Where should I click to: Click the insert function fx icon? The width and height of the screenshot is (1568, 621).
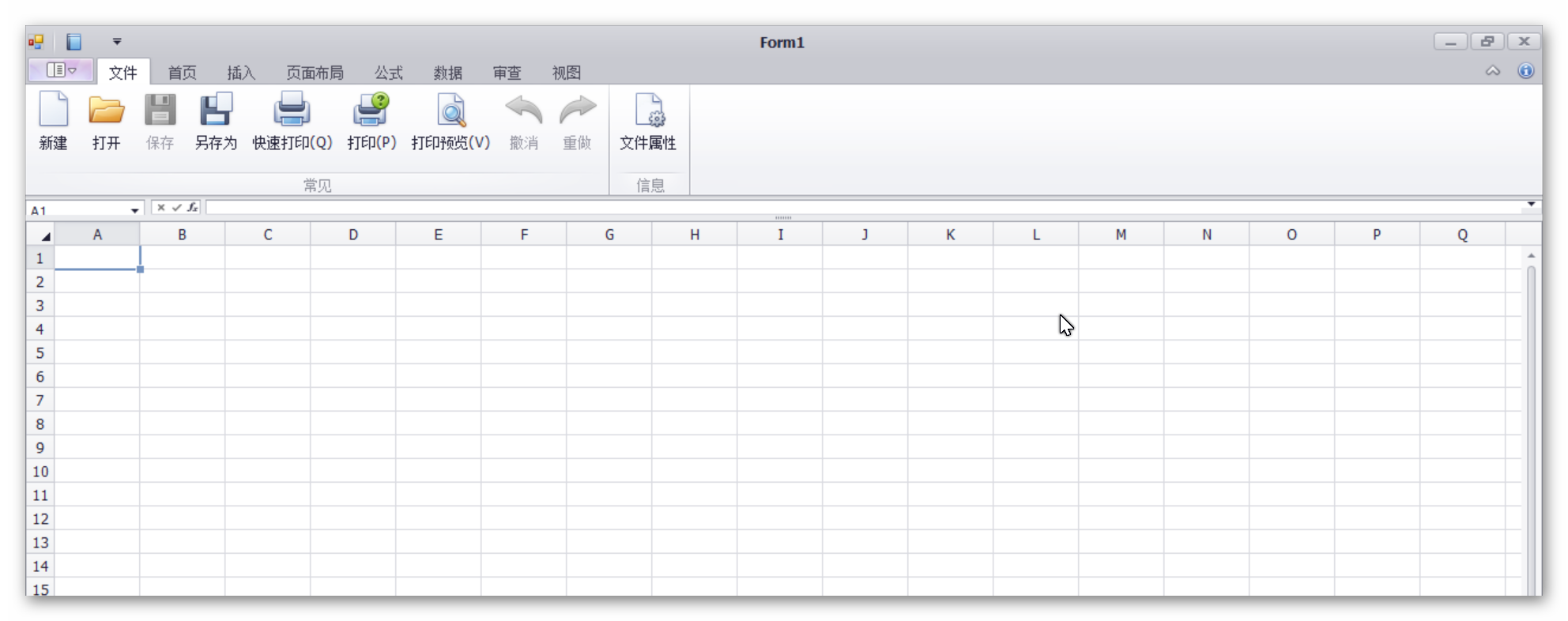[192, 208]
